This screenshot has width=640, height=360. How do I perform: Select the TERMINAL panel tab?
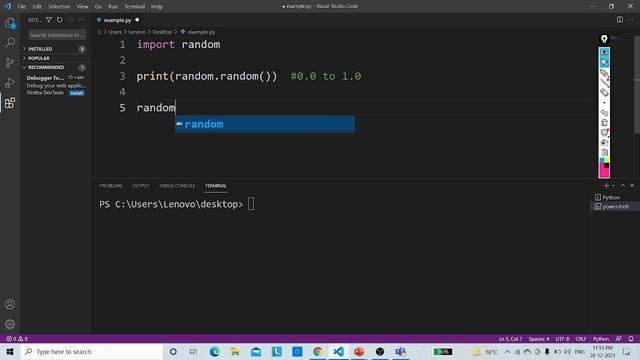(216, 186)
